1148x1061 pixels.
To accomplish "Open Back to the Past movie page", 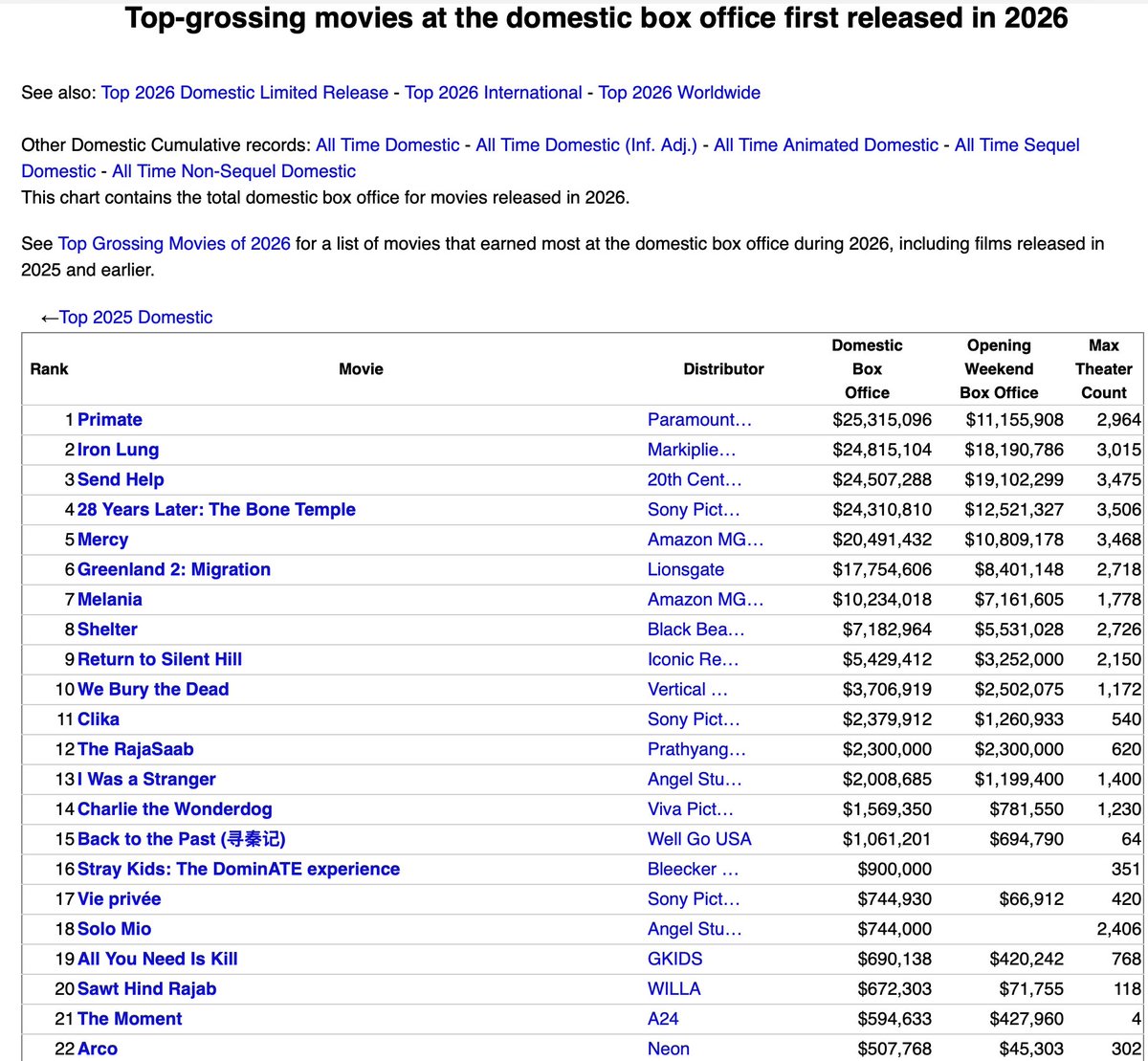I will [182, 840].
